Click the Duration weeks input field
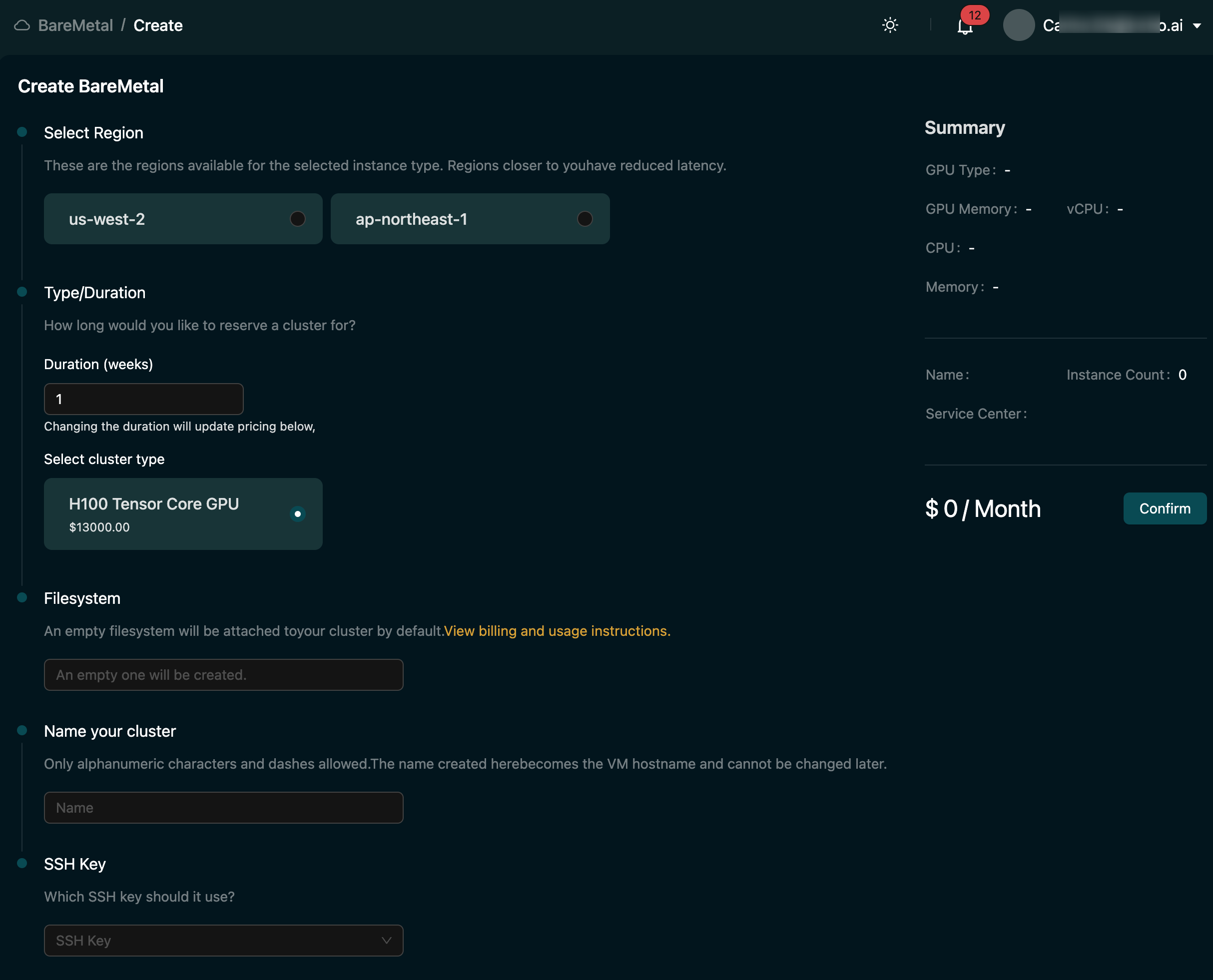Image resolution: width=1213 pixels, height=980 pixels. coord(143,399)
